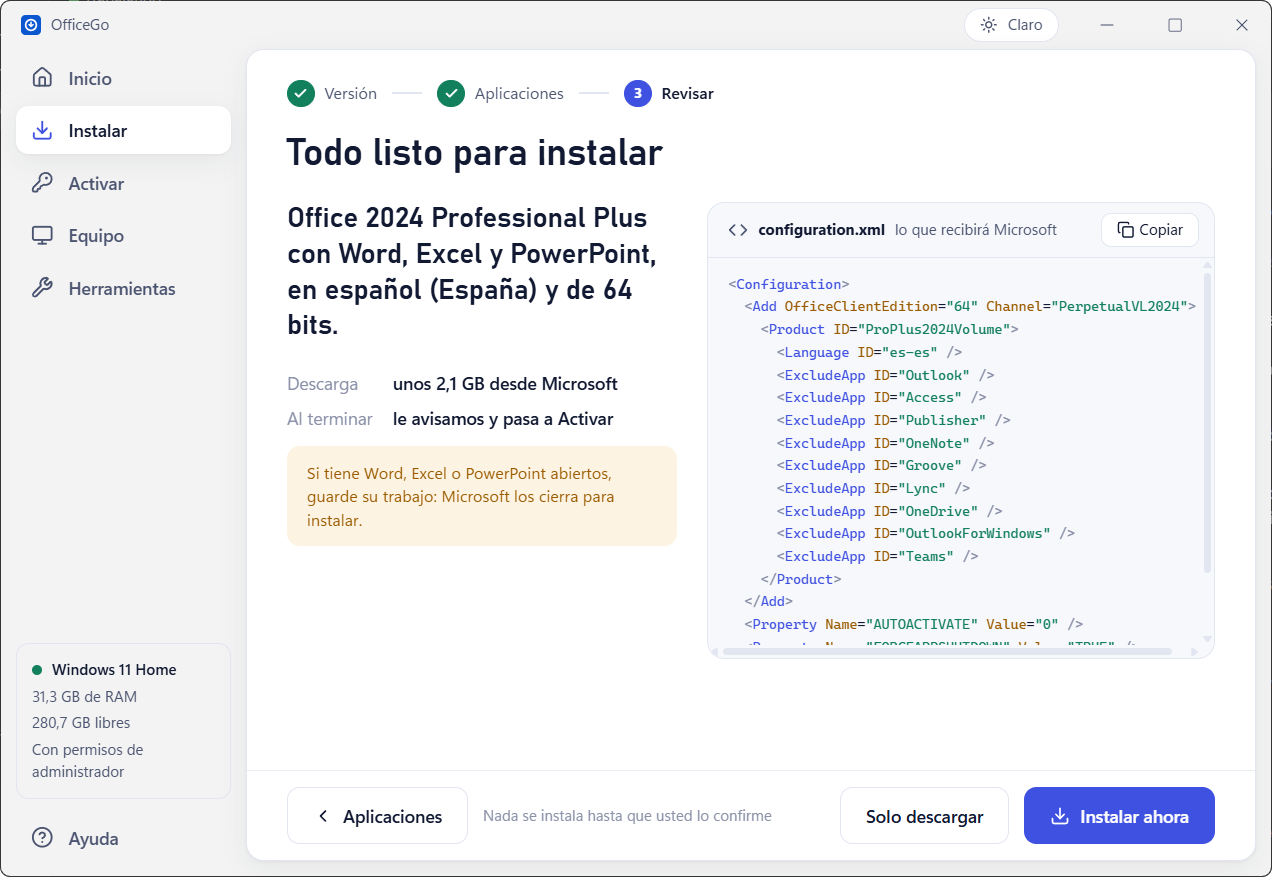Screen dimensions: 1272x877
Task: Click the Instalar download-arrow icon in sidebar
Action: click(42, 130)
